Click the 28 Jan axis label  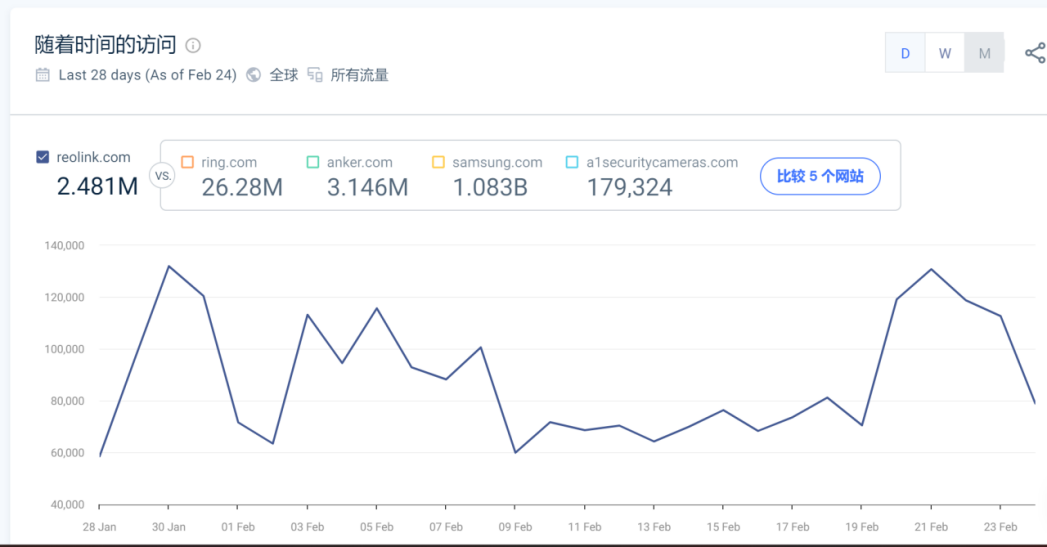coord(99,527)
